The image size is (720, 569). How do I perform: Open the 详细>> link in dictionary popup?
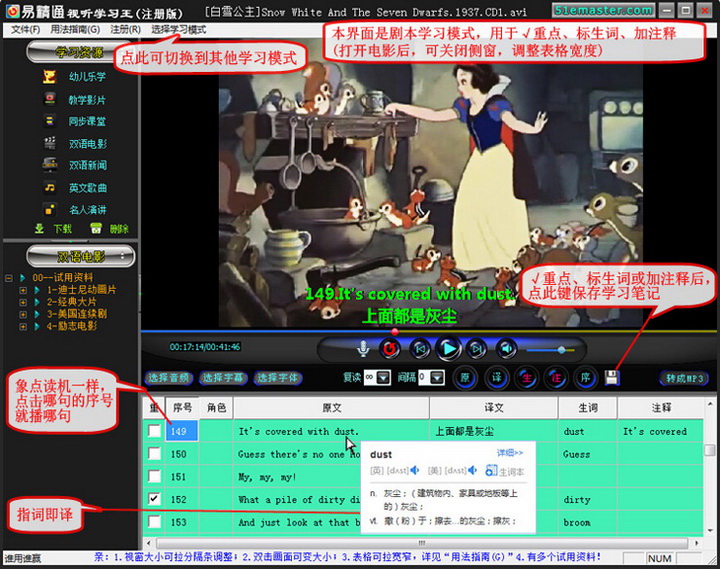(x=510, y=453)
